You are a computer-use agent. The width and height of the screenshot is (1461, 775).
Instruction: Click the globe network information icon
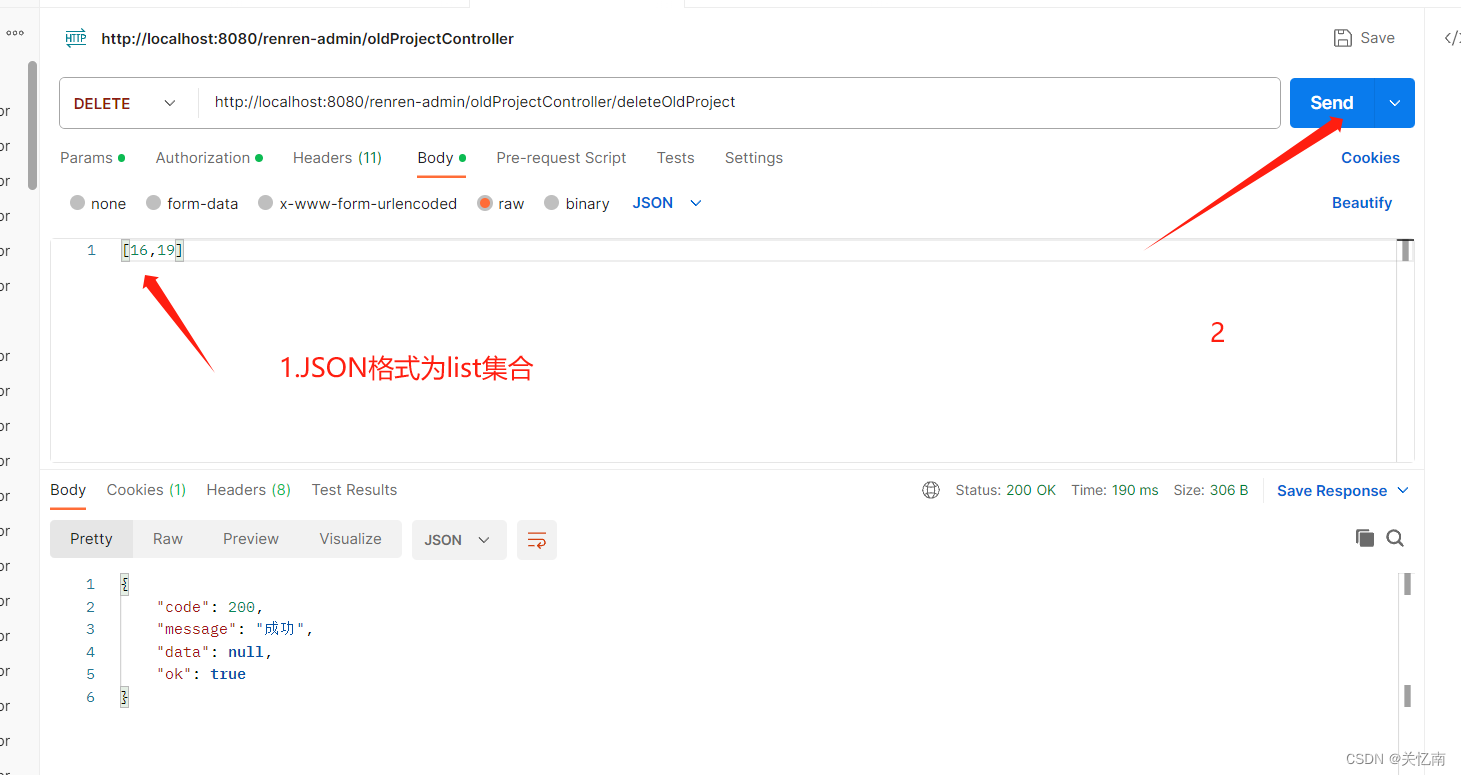pos(930,490)
